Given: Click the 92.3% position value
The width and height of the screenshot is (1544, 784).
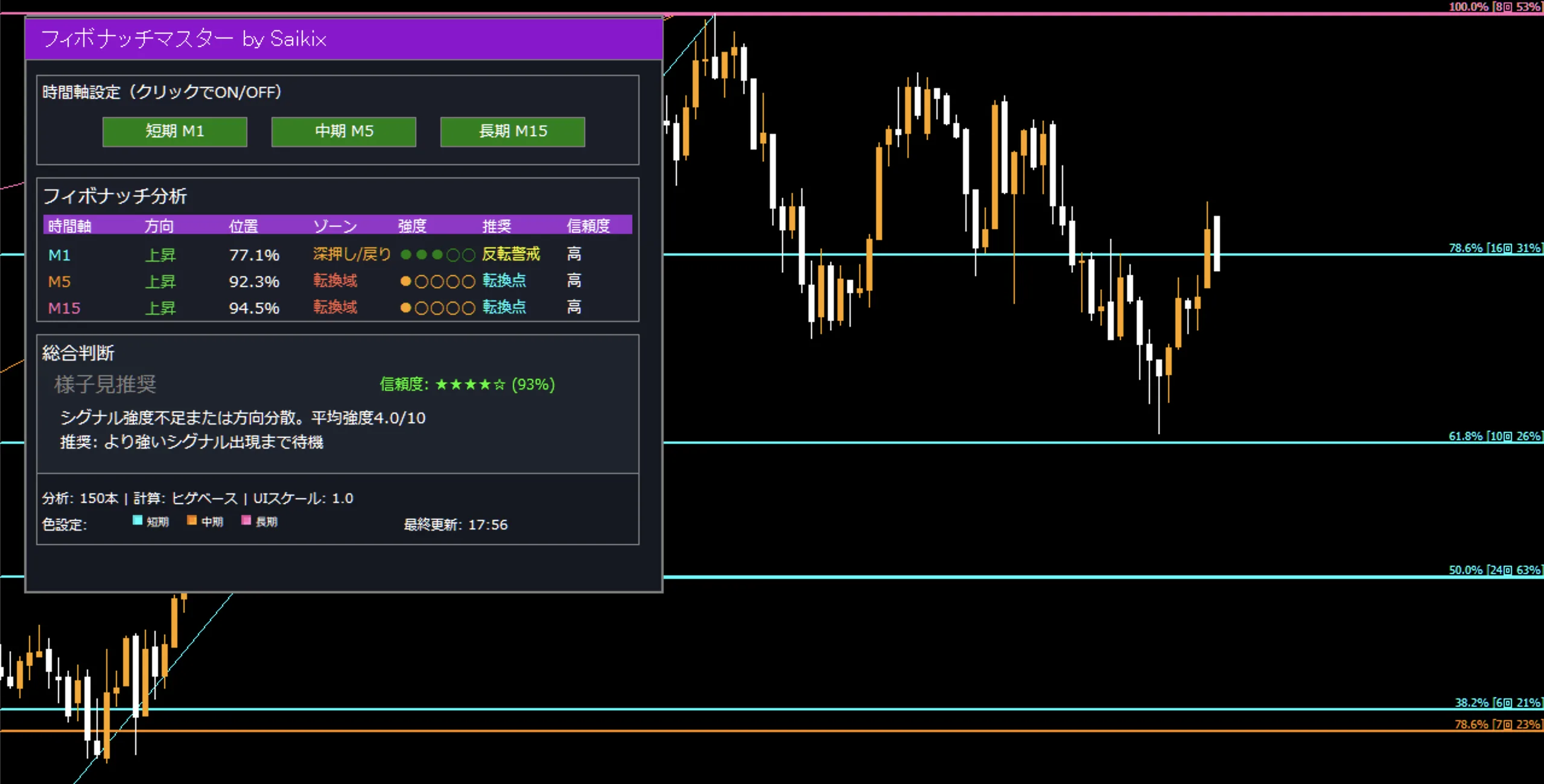Looking at the screenshot, I should [x=254, y=282].
